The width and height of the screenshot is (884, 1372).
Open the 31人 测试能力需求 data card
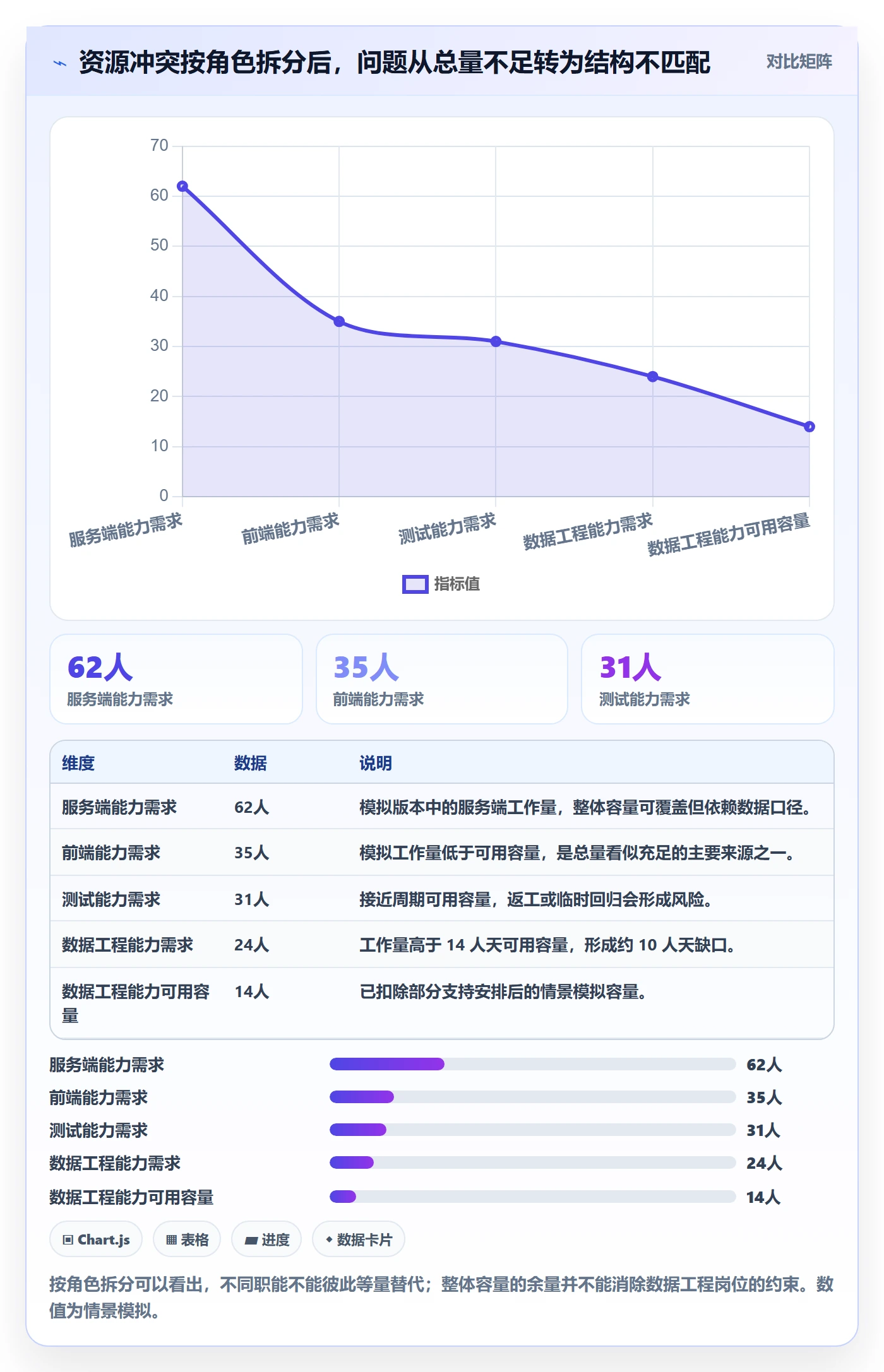tap(707, 679)
